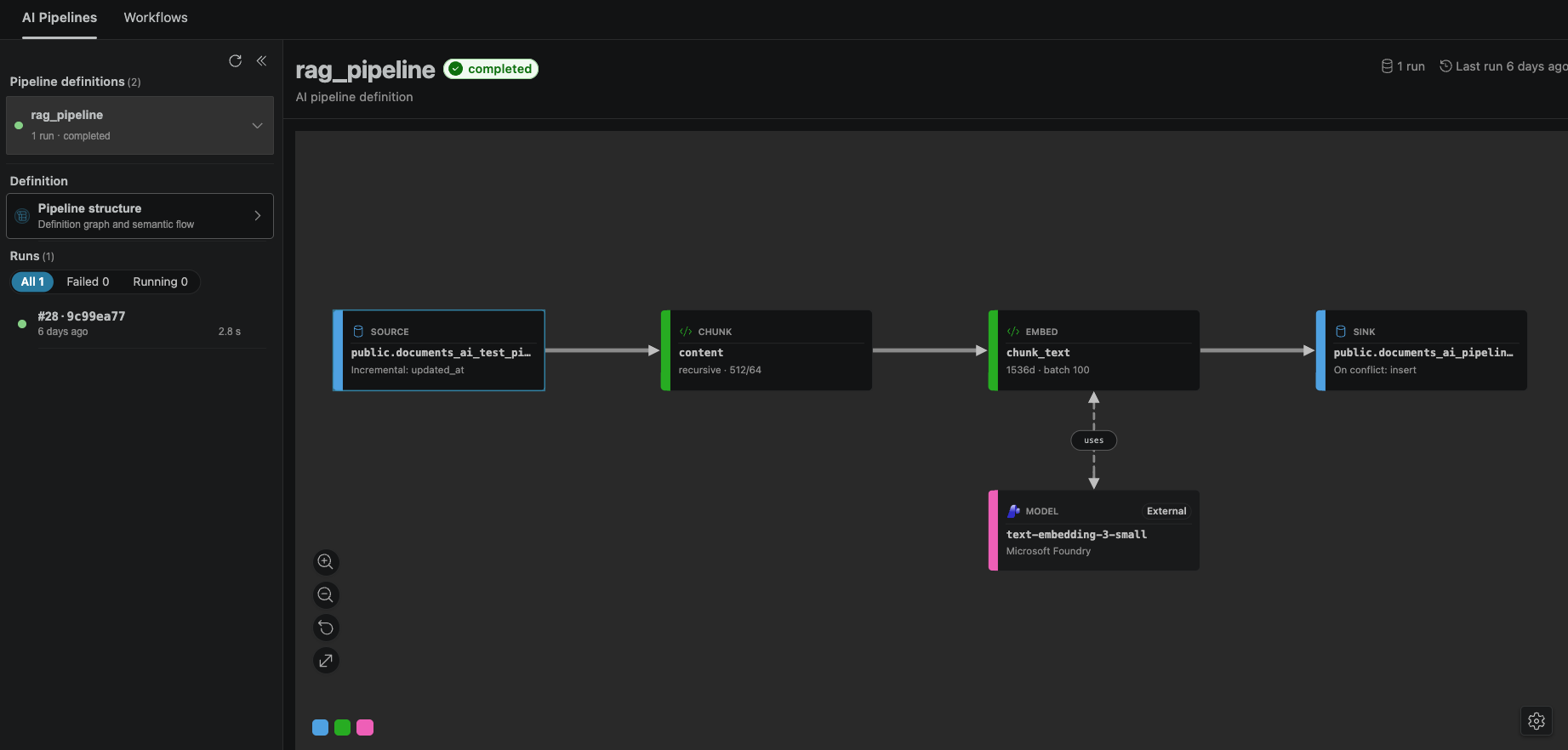Open Pipeline structure definition
The image size is (1568, 750).
pos(140,216)
